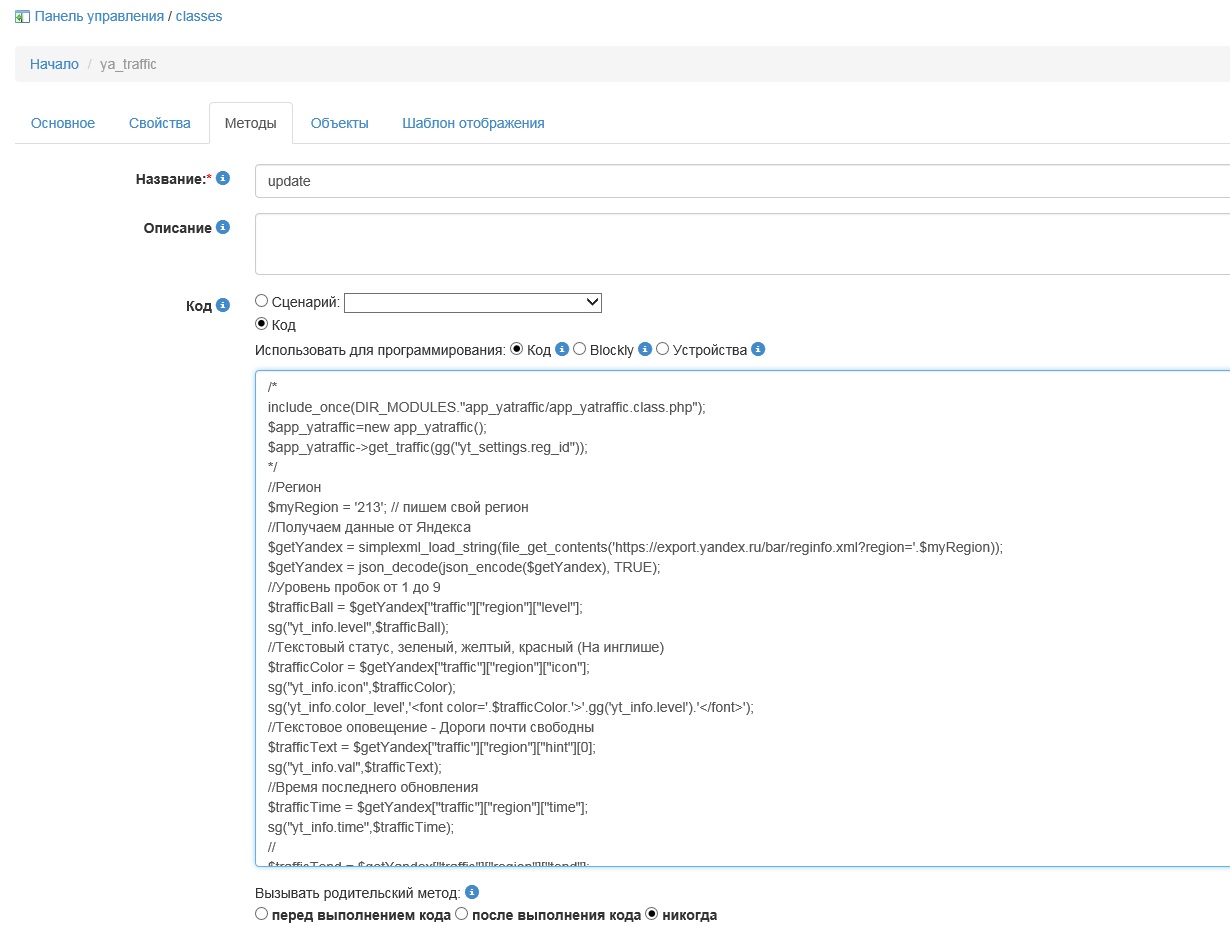Go to the Шаблон отображения tab
1230x935 pixels.
[473, 123]
